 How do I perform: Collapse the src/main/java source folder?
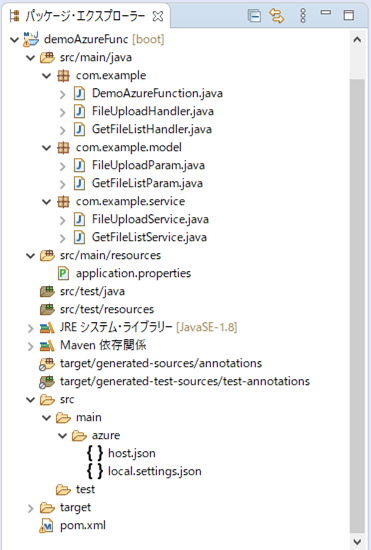[31, 58]
